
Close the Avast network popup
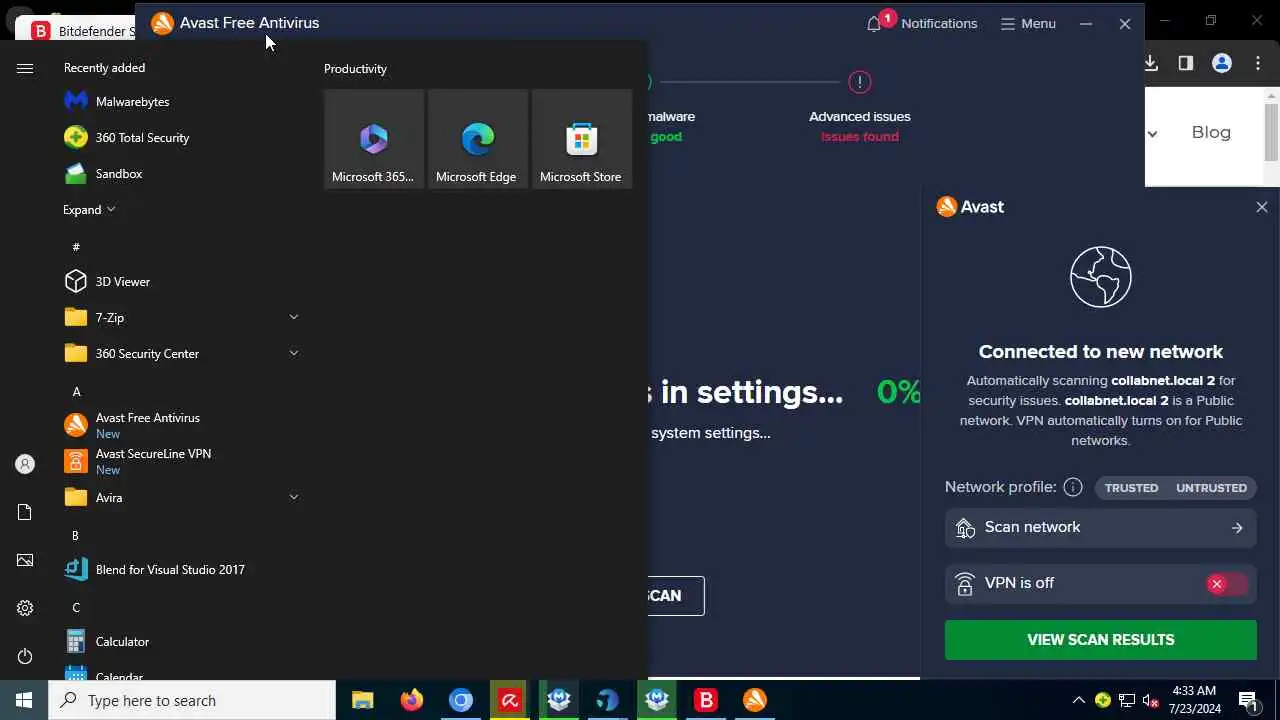[x=1261, y=207]
